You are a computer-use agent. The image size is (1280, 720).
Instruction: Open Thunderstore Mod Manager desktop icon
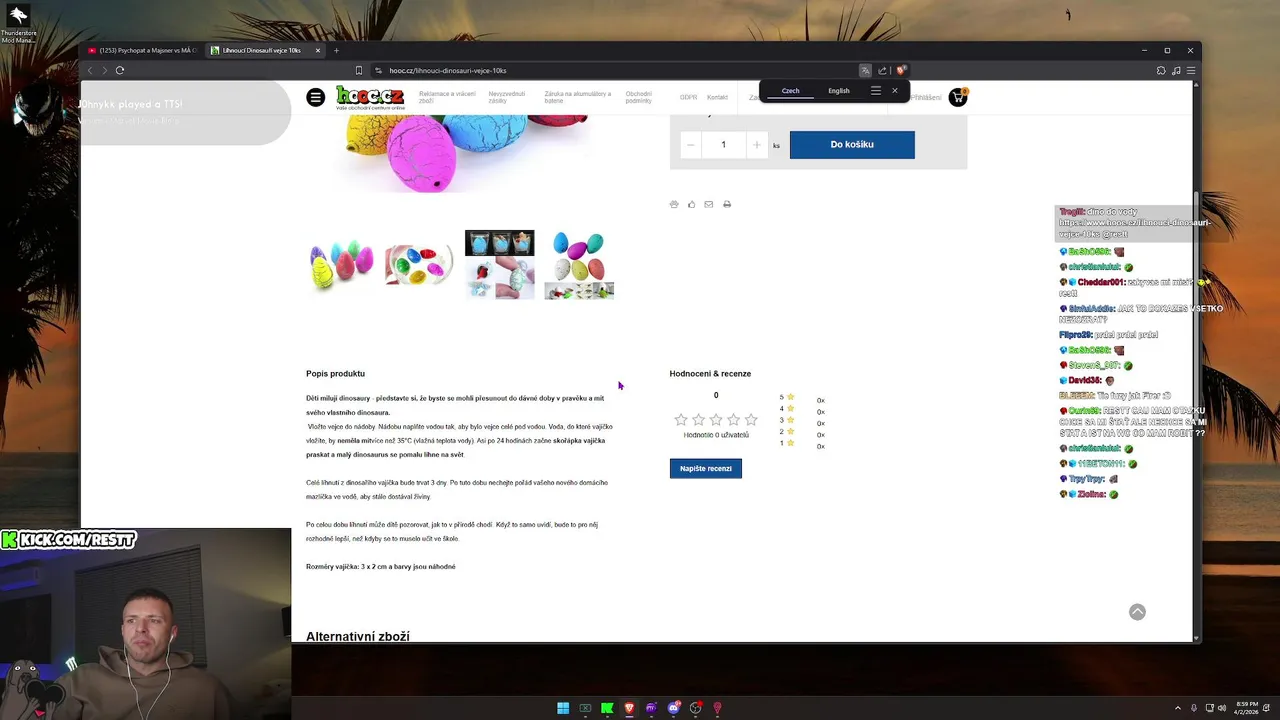point(18,24)
